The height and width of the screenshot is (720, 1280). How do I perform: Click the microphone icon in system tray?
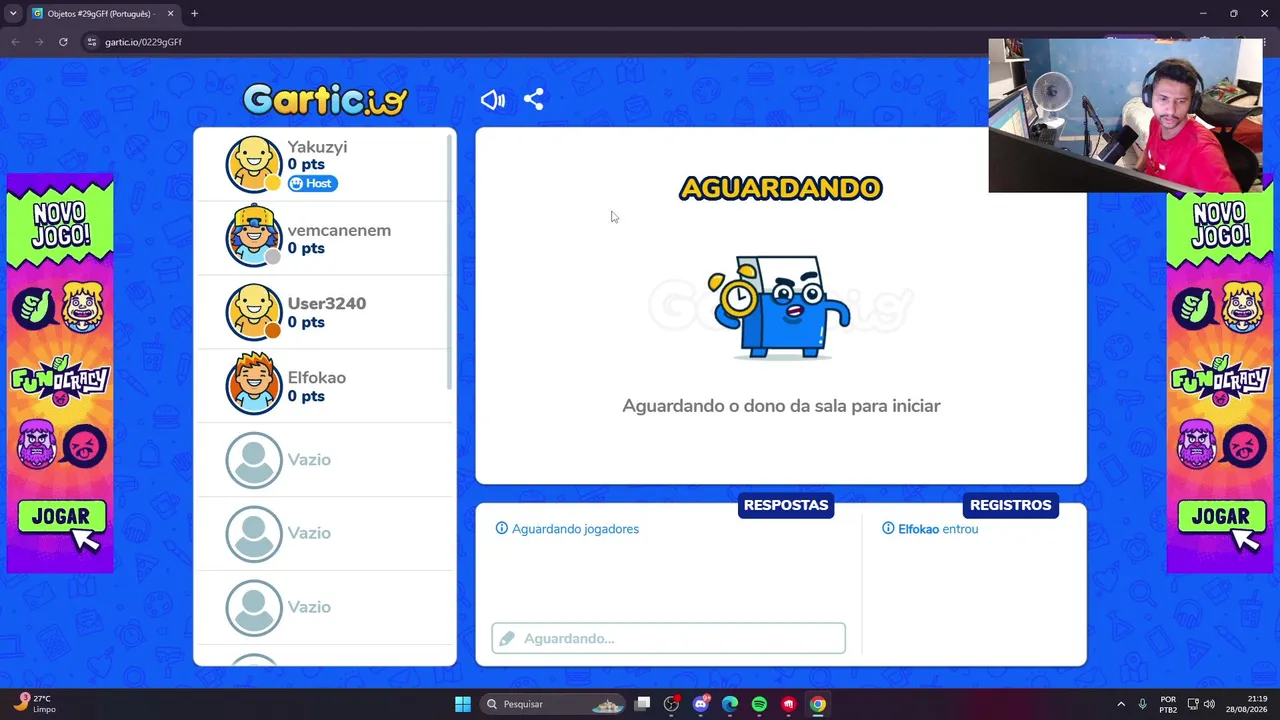pos(1142,704)
